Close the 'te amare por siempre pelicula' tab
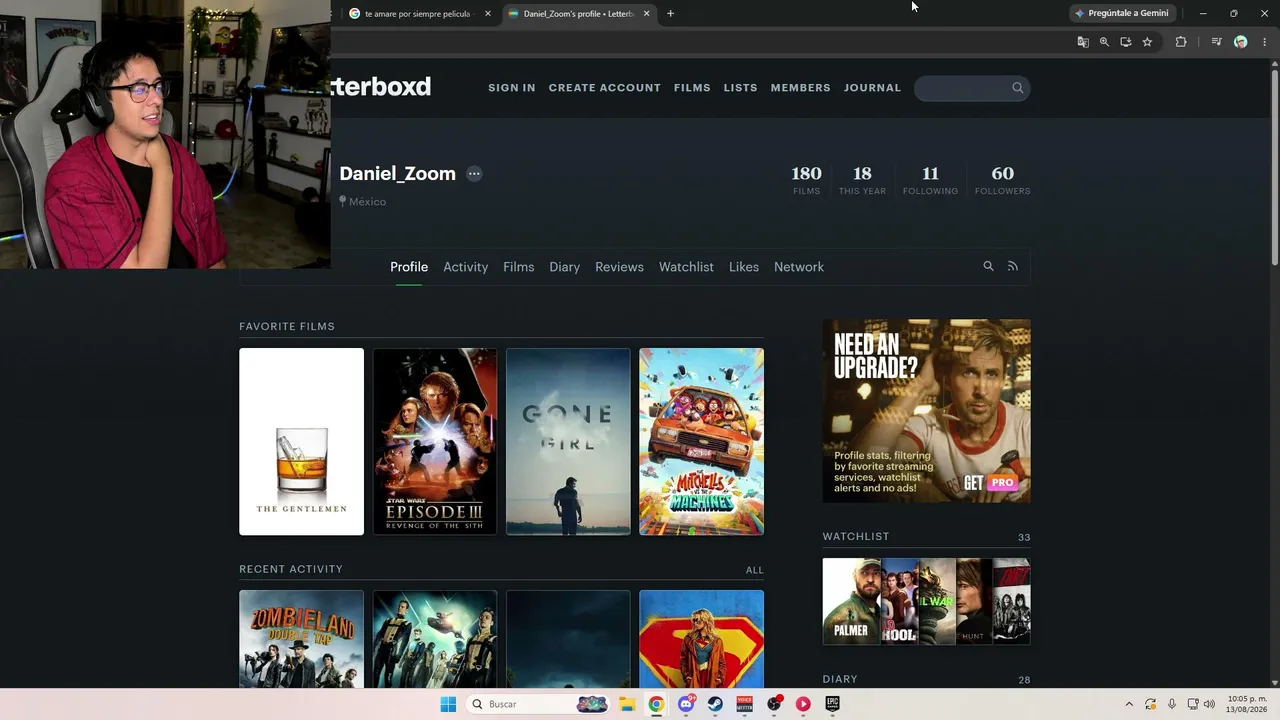Screen dimensions: 1280x720 click(x=488, y=14)
